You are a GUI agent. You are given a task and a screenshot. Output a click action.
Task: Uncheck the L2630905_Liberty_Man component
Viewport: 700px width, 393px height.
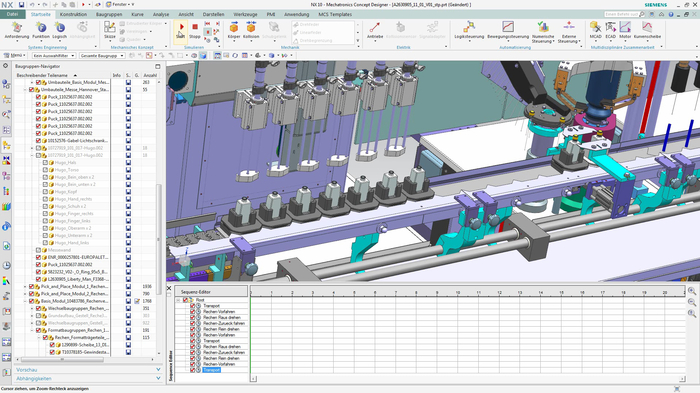click(38, 279)
